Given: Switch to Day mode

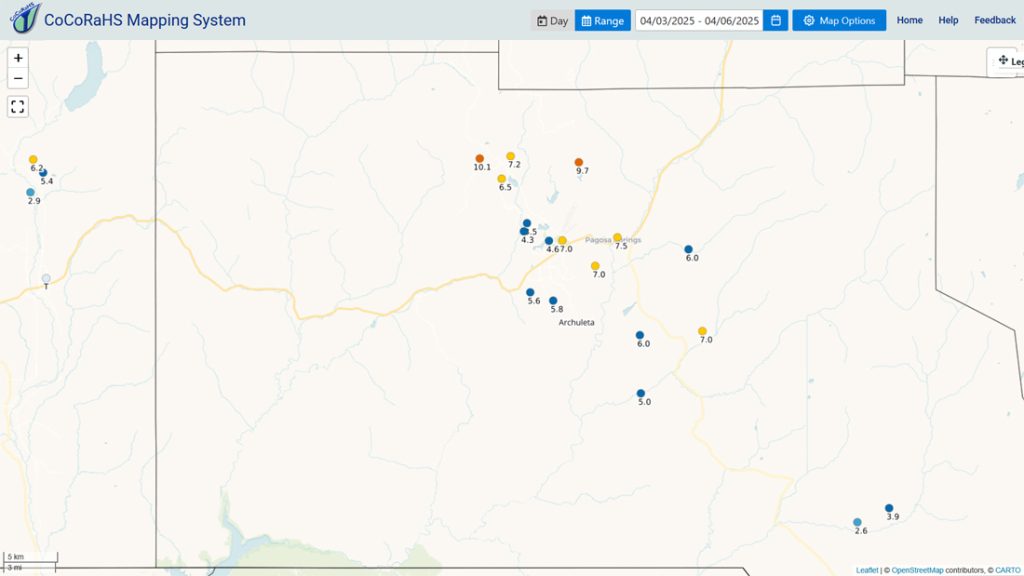Looking at the screenshot, I should click(x=552, y=20).
